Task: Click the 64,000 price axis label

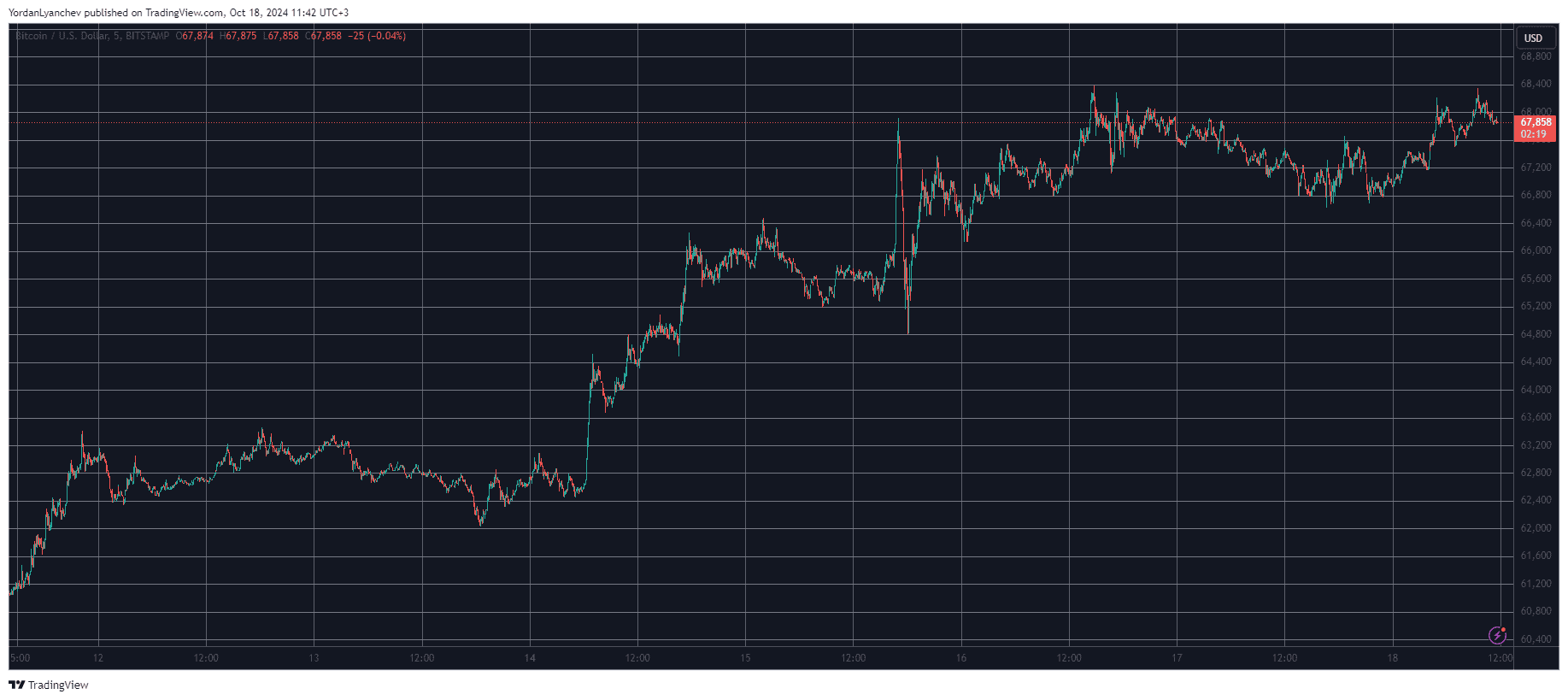Action: coord(1536,390)
